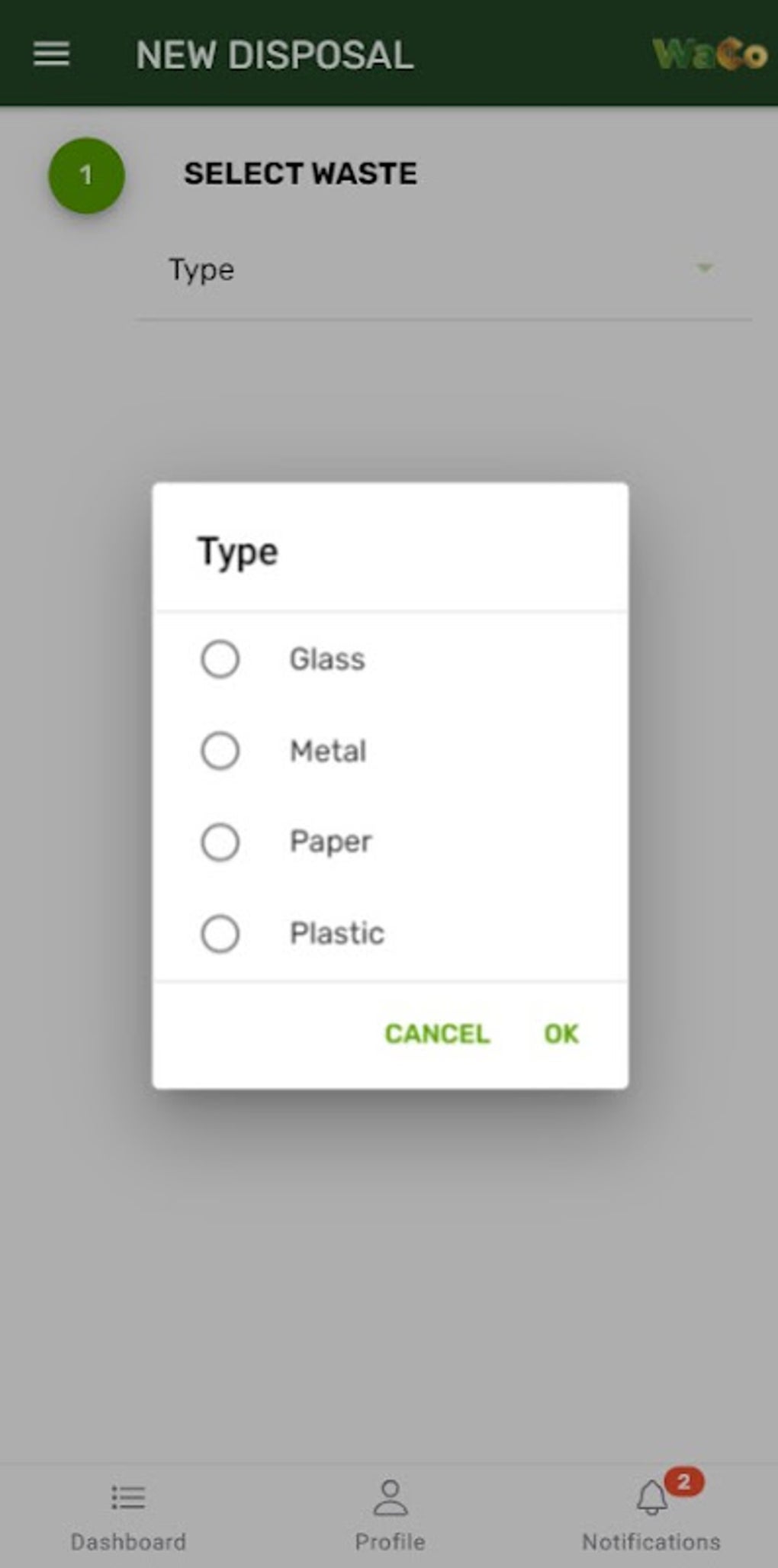Click the SELECT WASTE step heading
Viewport: 778px width, 1568px height.
pyautogui.click(x=301, y=174)
